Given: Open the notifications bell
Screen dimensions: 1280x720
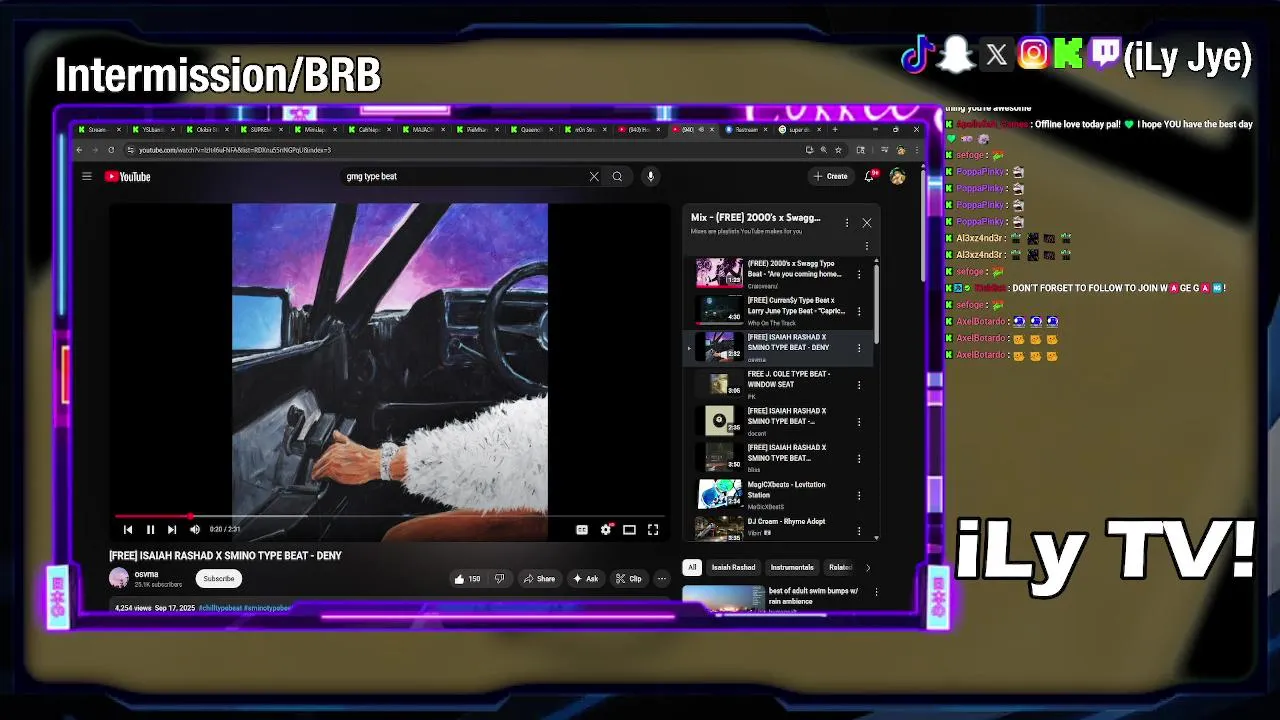Looking at the screenshot, I should 869,177.
